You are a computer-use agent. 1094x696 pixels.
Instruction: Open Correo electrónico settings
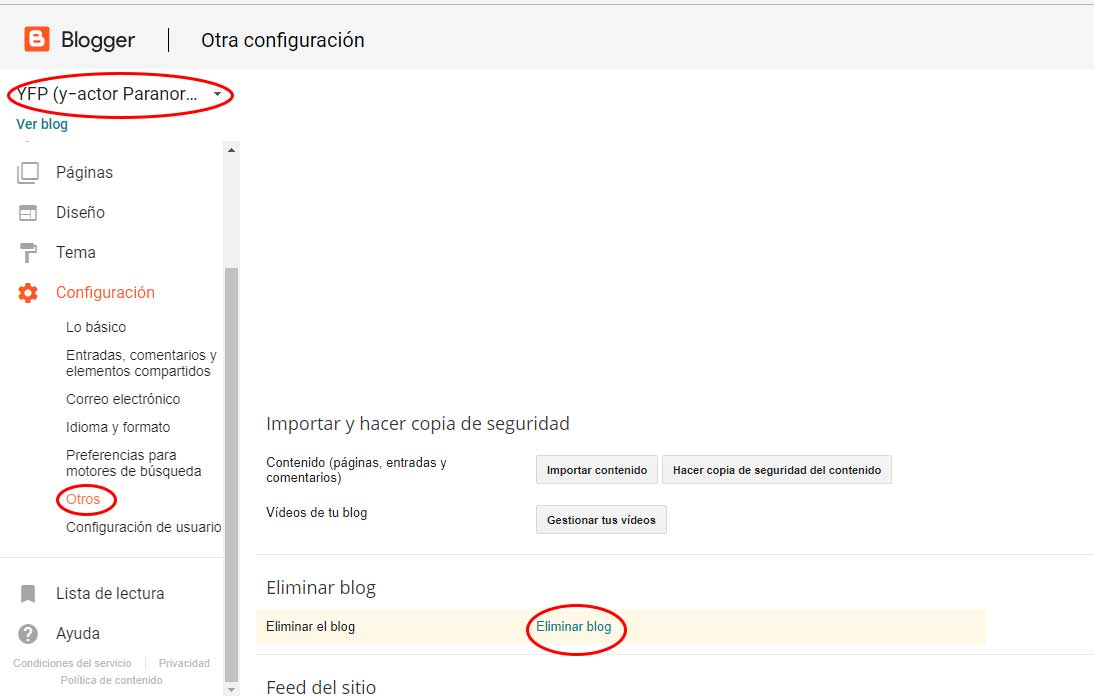(123, 399)
